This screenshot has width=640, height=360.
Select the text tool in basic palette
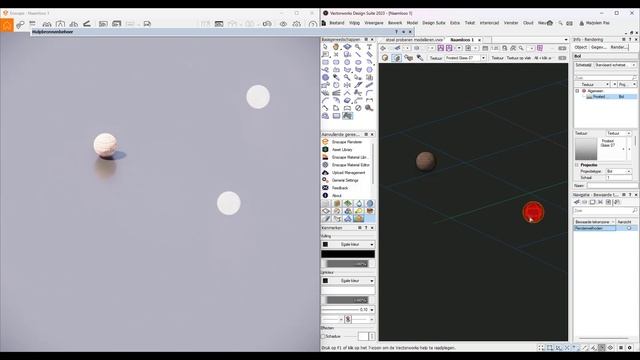tap(369, 47)
